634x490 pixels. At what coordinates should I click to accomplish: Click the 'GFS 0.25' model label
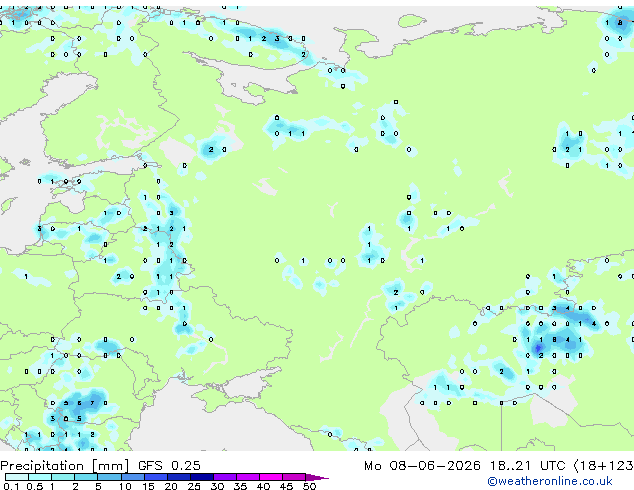point(169,466)
